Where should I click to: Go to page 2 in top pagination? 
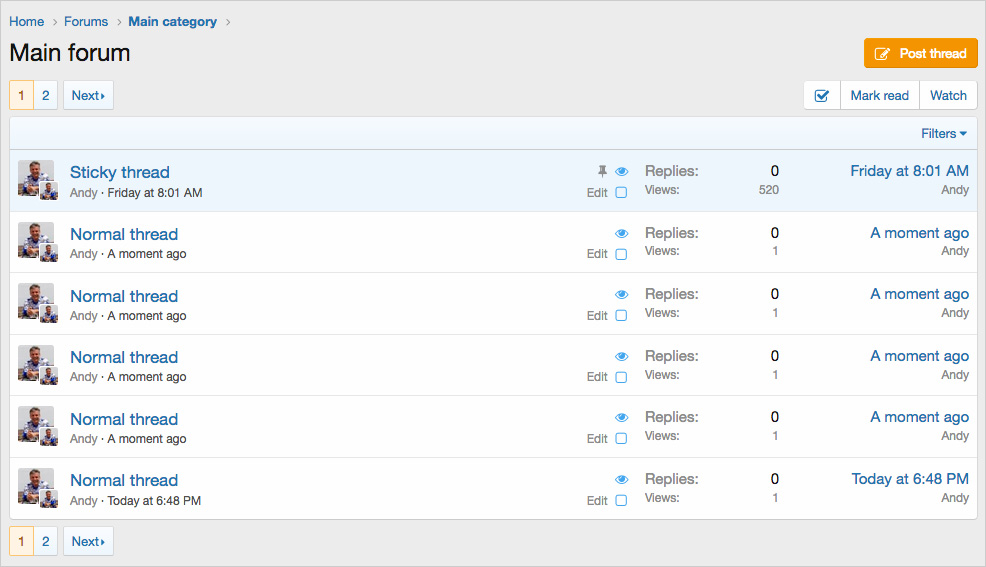[x=45, y=95]
